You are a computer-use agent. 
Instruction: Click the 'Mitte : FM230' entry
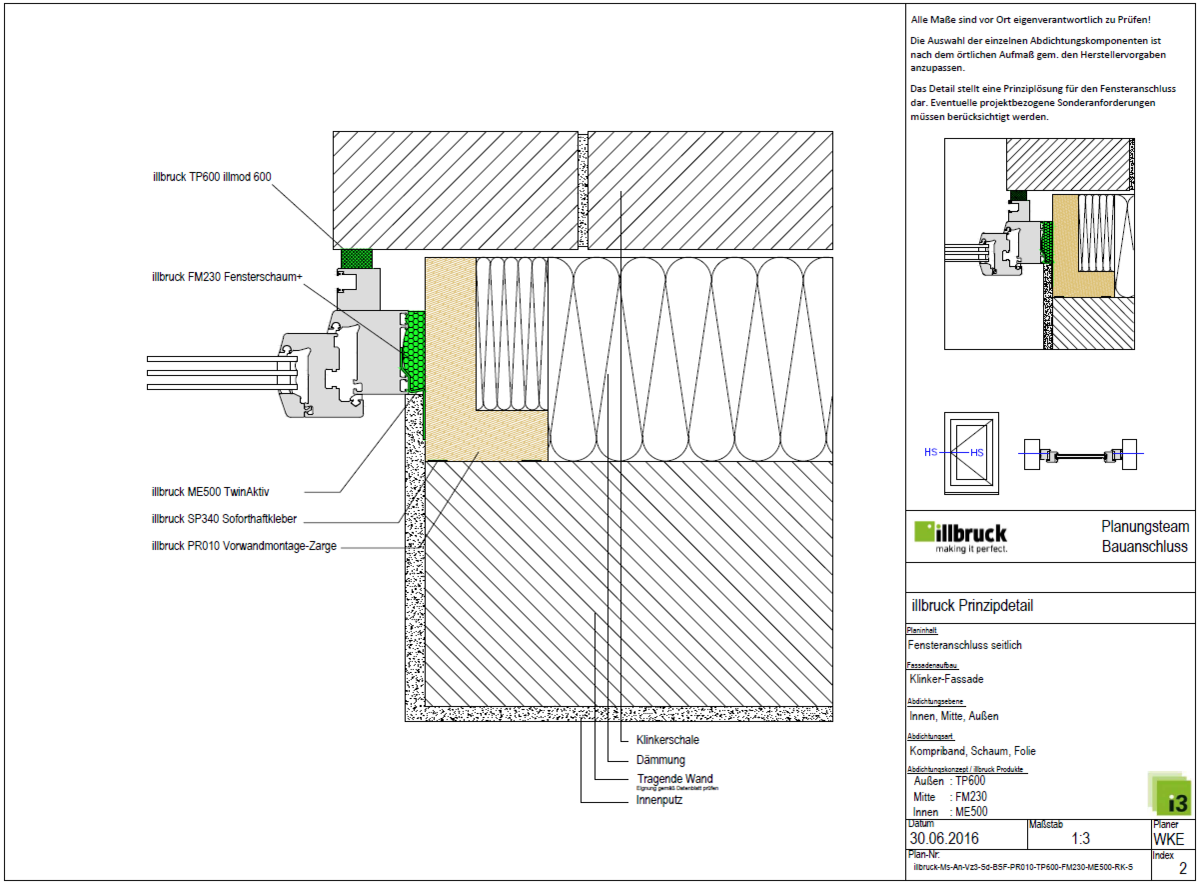coord(950,797)
